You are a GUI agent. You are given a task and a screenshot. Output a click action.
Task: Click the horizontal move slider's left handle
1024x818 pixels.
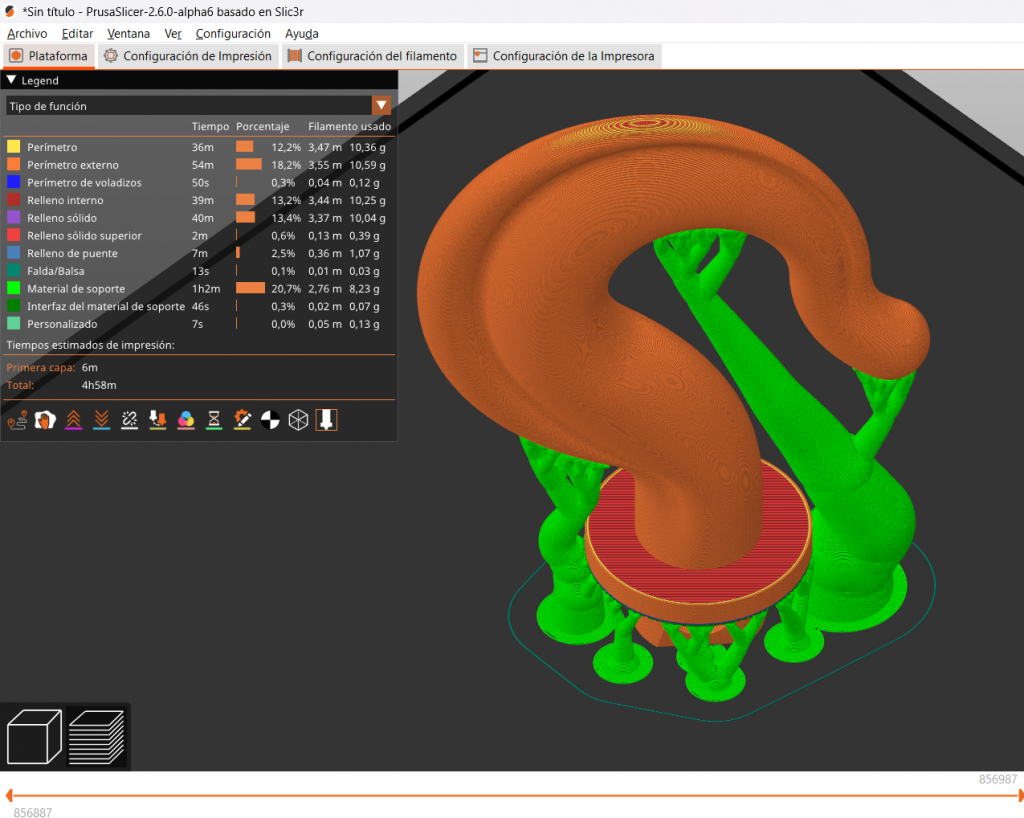coord(8,797)
